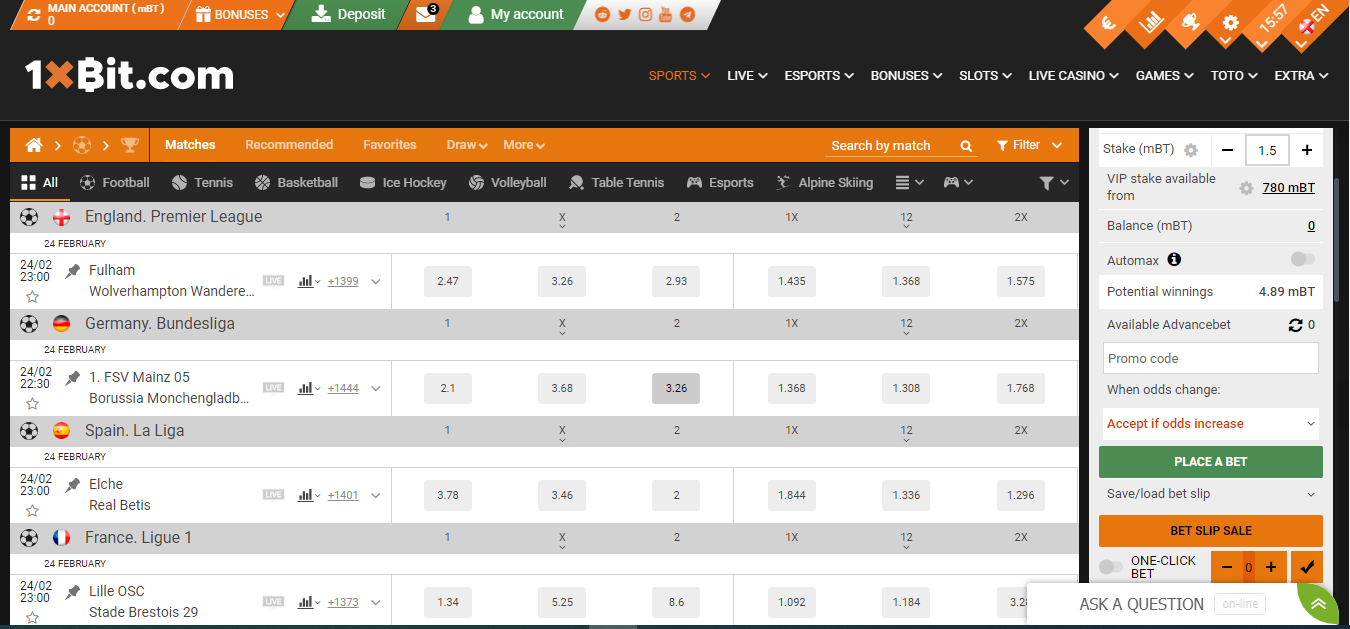Open the Tennis sports category
Viewport: 1350px width, 629px height.
click(x=202, y=182)
